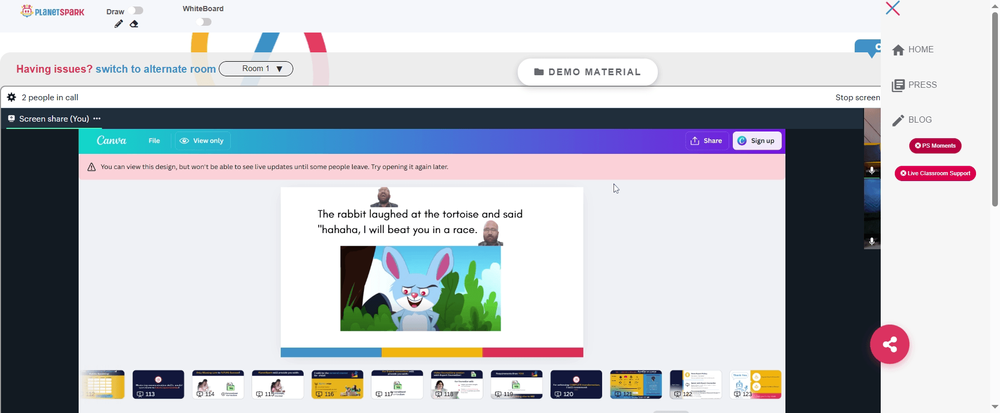Image resolution: width=1000 pixels, height=413 pixels.
Task: Select the Screen share (You) tab
Action: (x=54, y=119)
